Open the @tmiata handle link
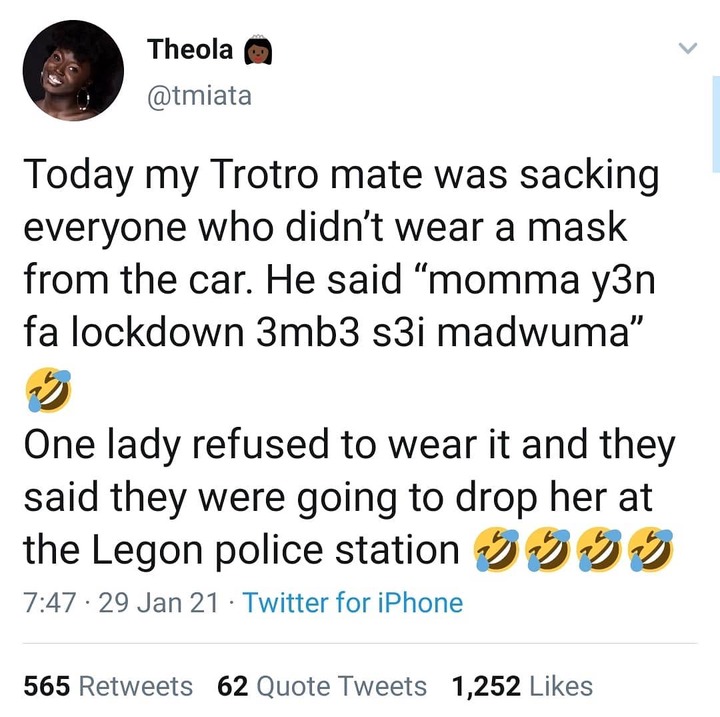720x717 pixels. click(199, 96)
